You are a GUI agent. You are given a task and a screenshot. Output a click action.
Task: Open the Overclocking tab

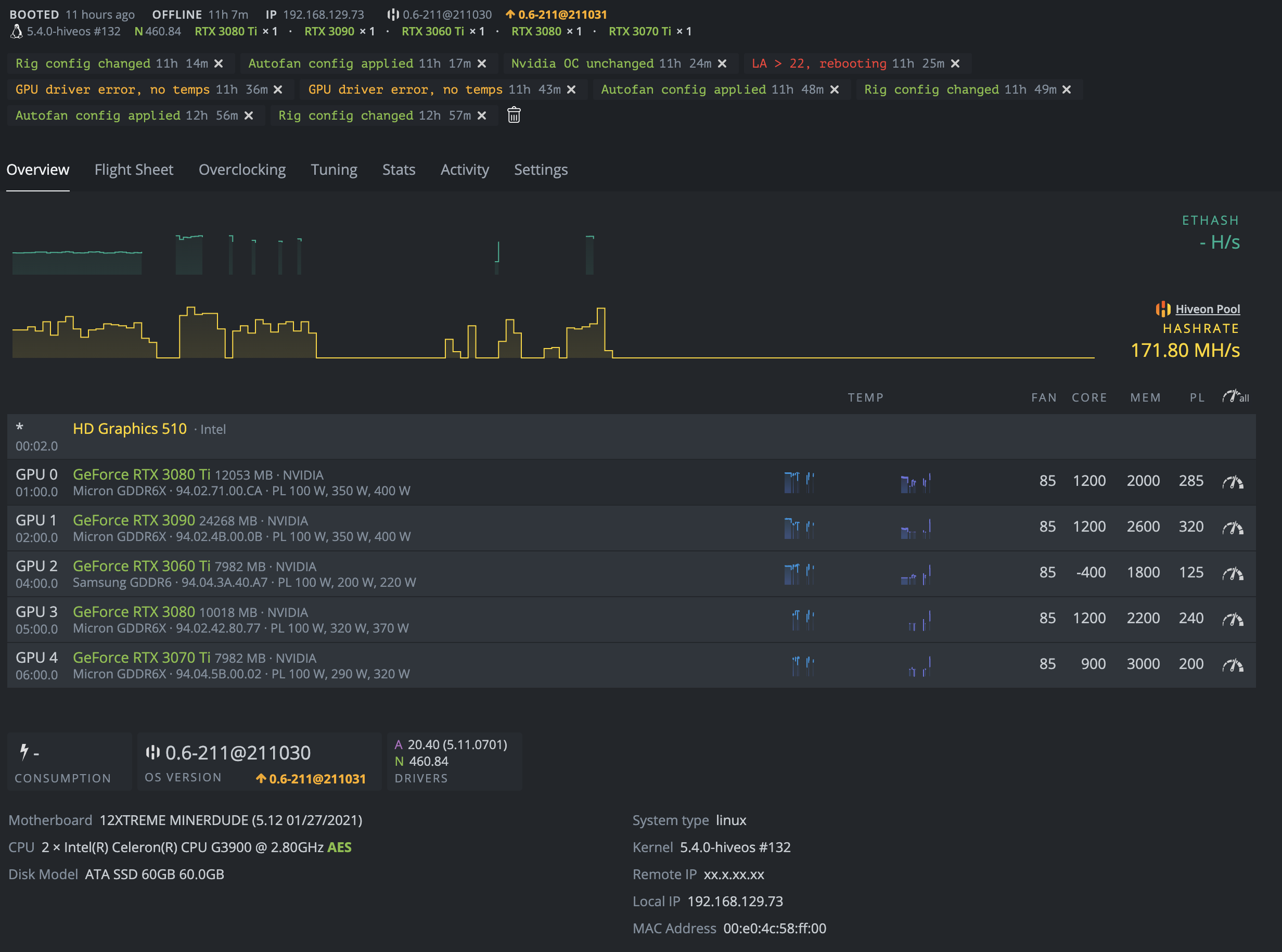pos(242,170)
